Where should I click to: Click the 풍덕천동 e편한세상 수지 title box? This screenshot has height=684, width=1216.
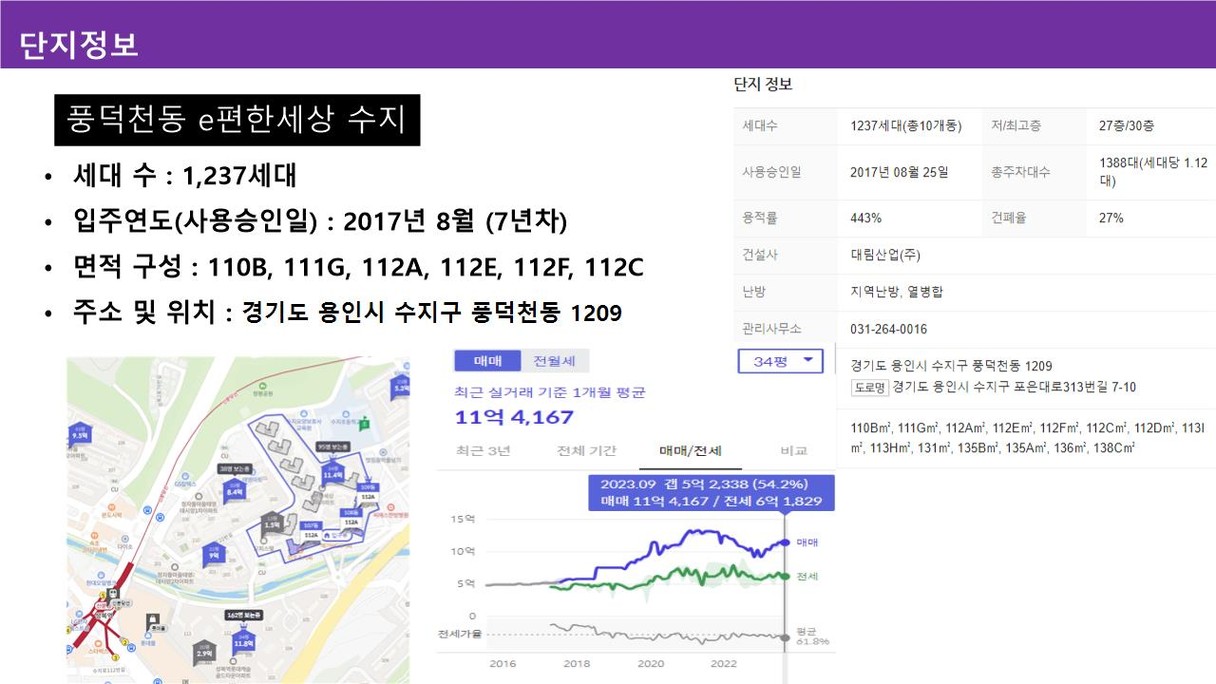(237, 120)
